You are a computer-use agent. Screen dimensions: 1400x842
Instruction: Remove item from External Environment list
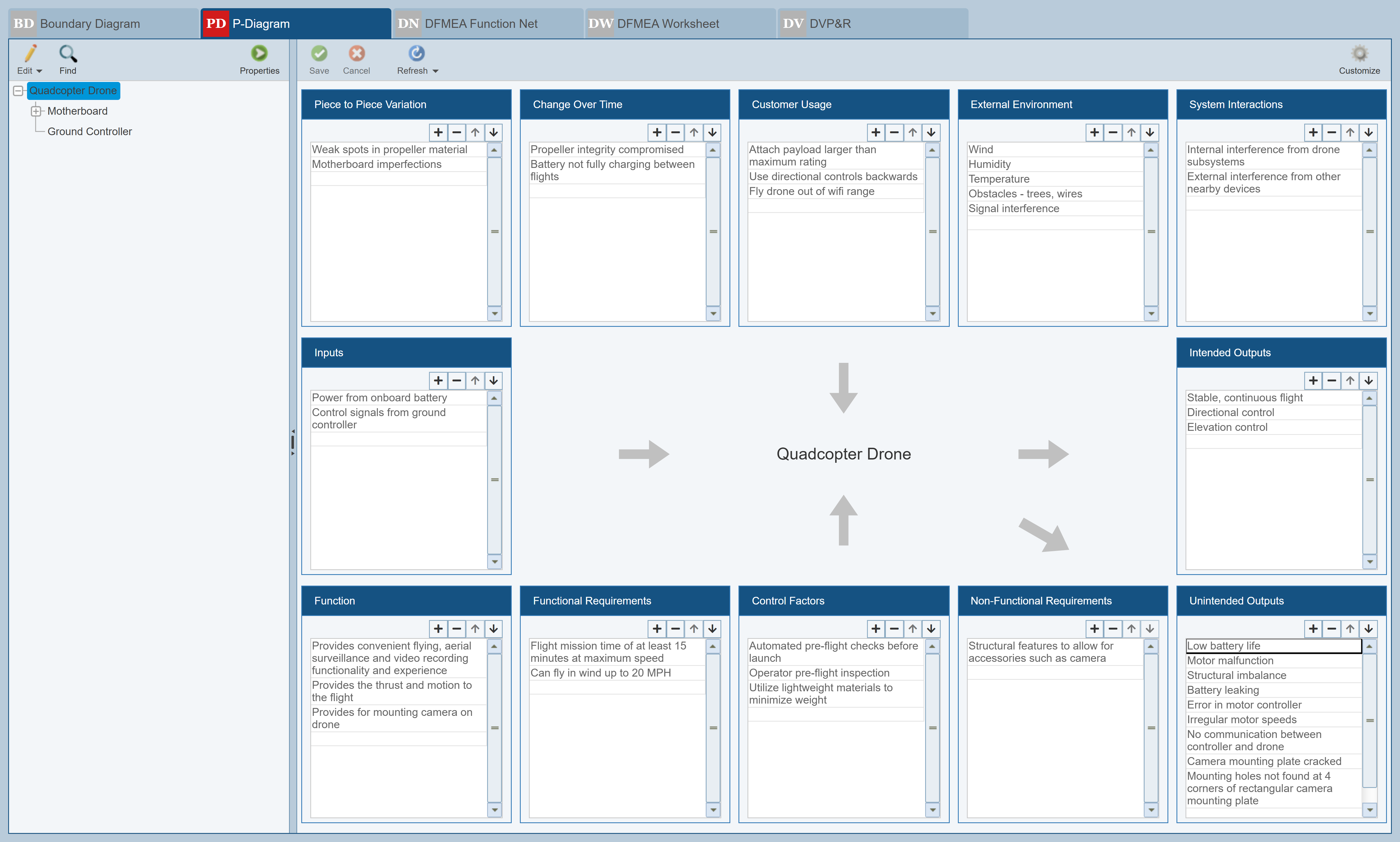[1113, 132]
